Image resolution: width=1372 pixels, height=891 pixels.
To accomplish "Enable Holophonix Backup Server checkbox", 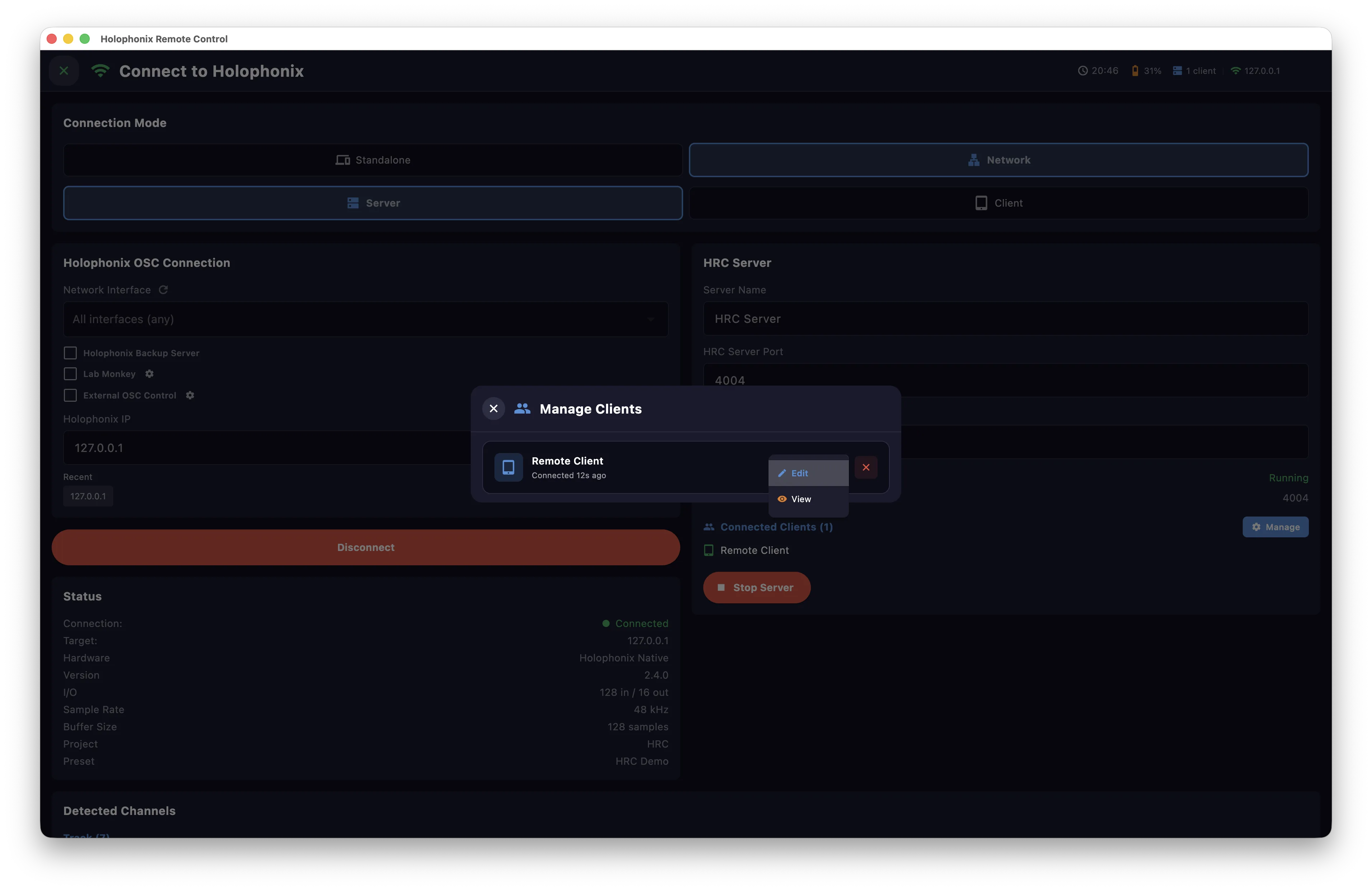I will coord(70,353).
